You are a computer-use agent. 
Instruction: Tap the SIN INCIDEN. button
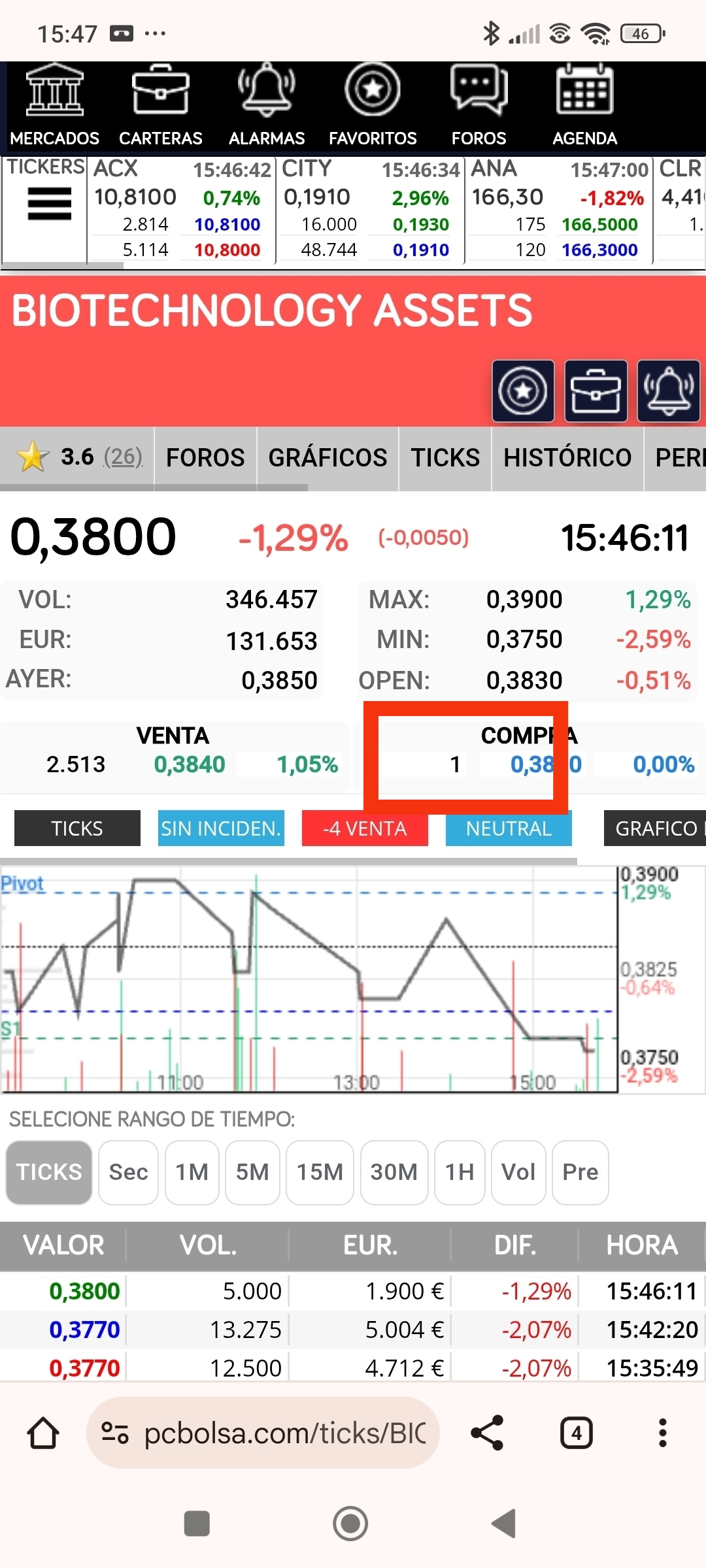[x=221, y=828]
